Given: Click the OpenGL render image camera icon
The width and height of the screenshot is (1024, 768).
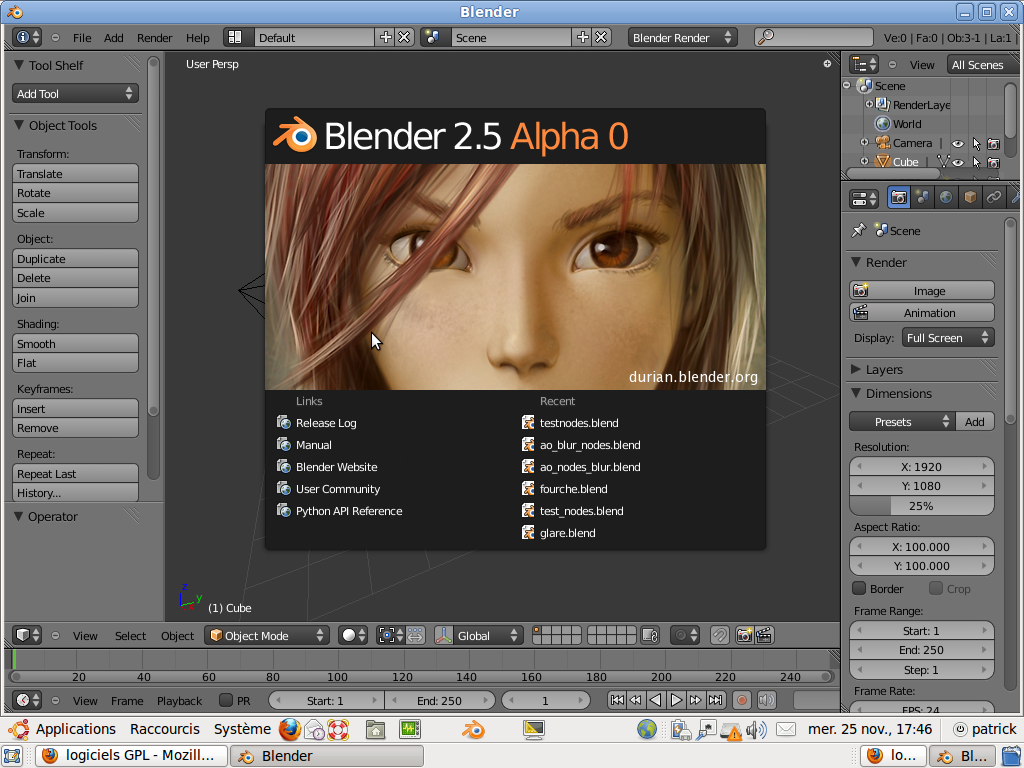Looking at the screenshot, I should click(x=744, y=635).
